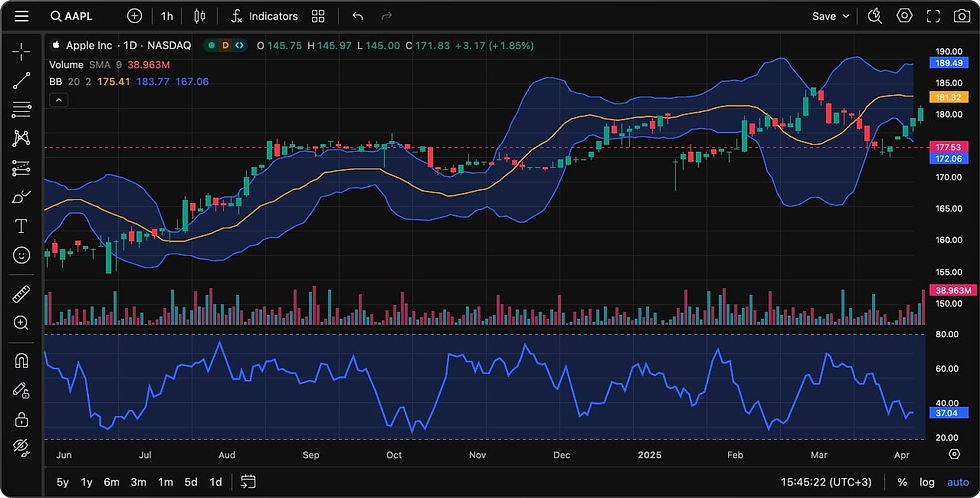Redo the chart action
The width and height of the screenshot is (980, 498).
point(387,16)
